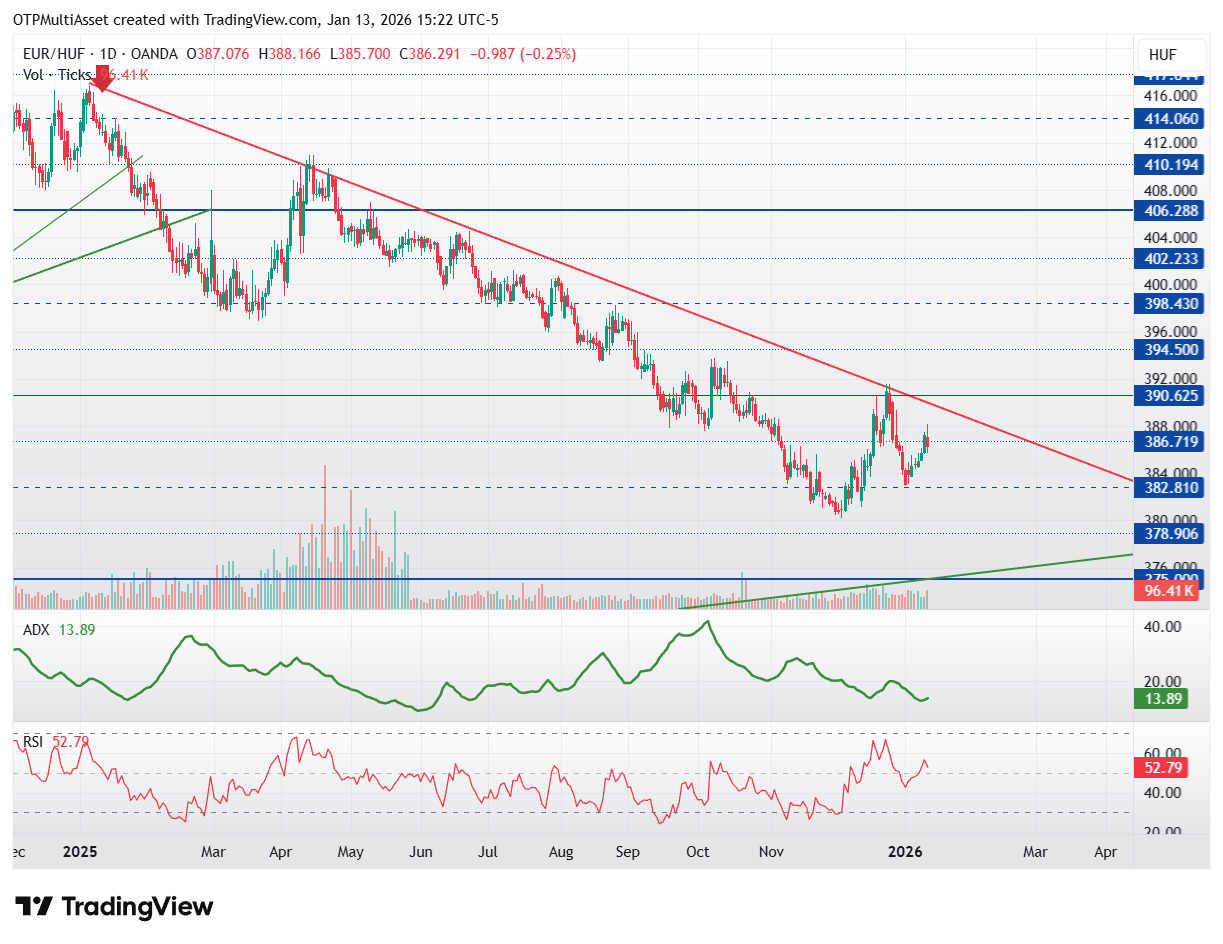Click the 404.000 price axis tick

click(x=1171, y=237)
